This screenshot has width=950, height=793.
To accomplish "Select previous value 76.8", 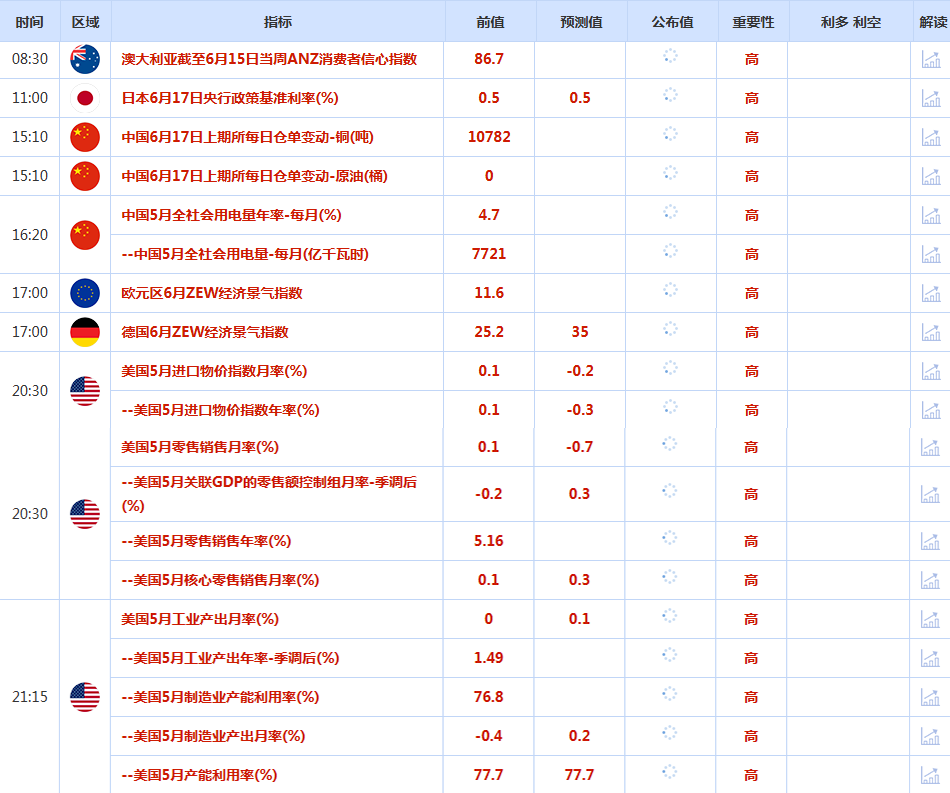I will tap(488, 697).
